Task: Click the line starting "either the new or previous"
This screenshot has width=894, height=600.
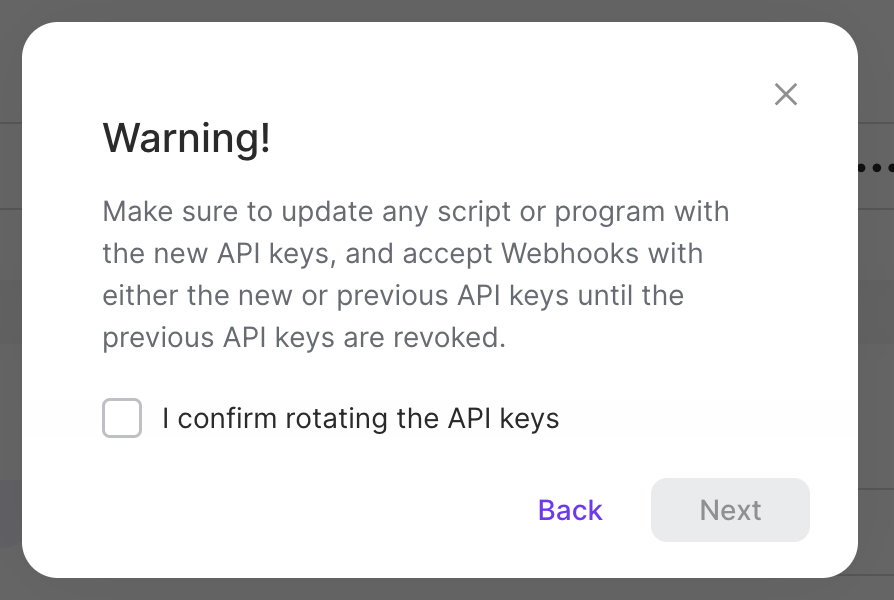Action: click(392, 296)
